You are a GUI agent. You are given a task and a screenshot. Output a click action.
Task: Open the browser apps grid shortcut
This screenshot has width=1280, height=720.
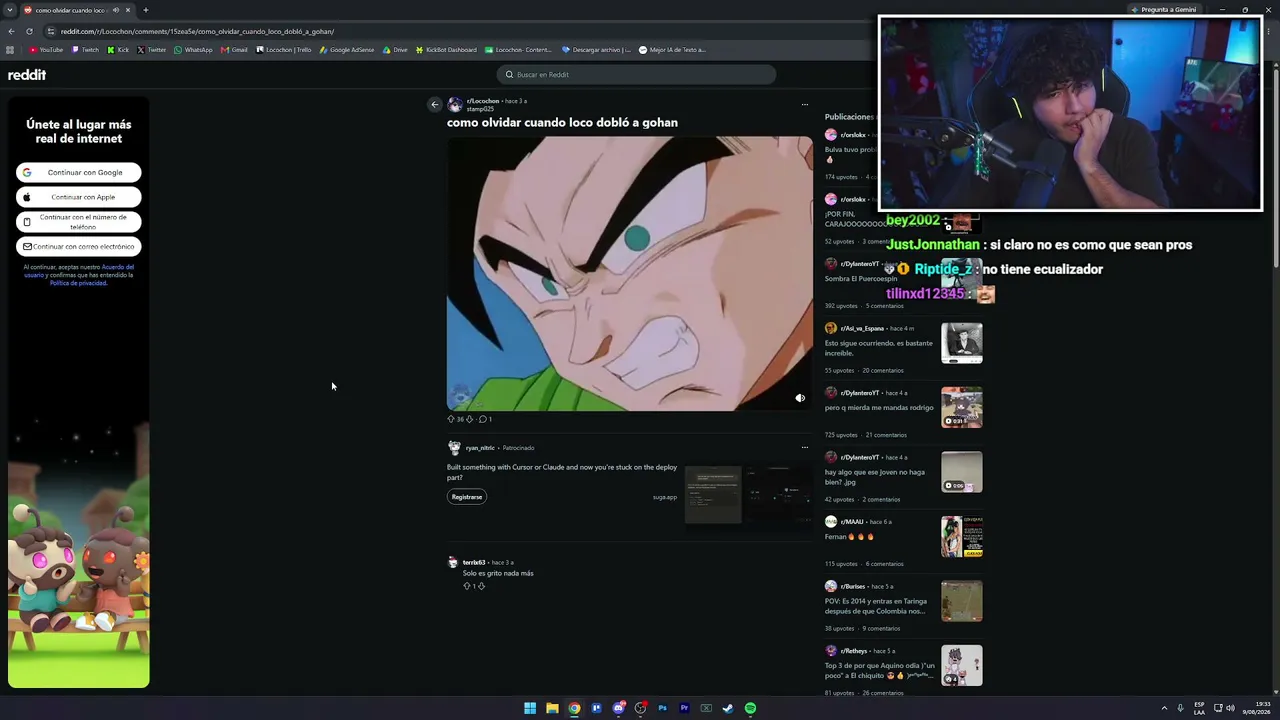click(10, 50)
